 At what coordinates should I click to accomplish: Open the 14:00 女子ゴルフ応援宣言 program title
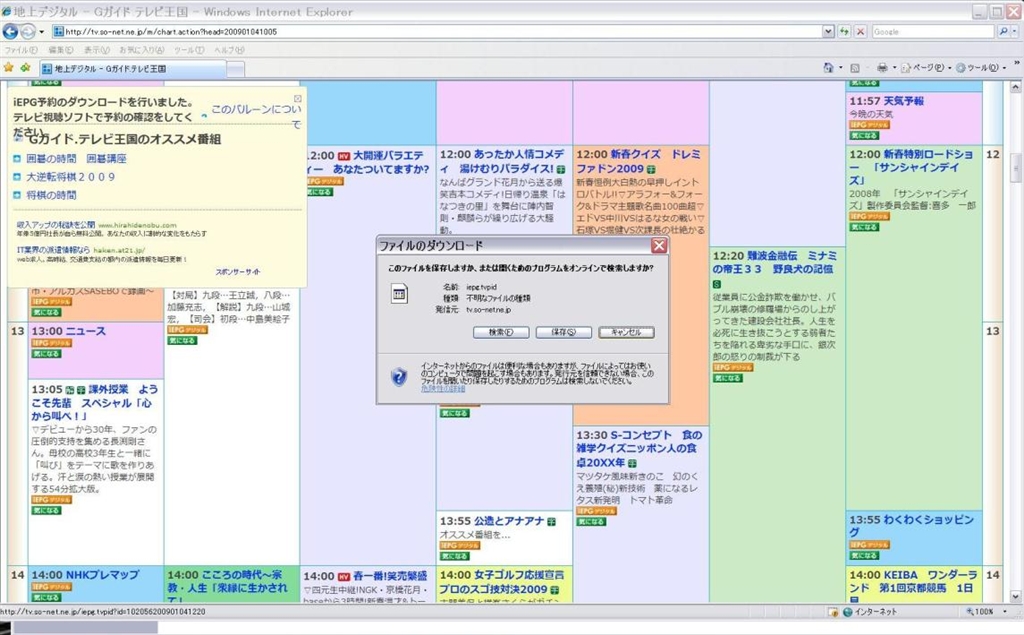pos(502,582)
